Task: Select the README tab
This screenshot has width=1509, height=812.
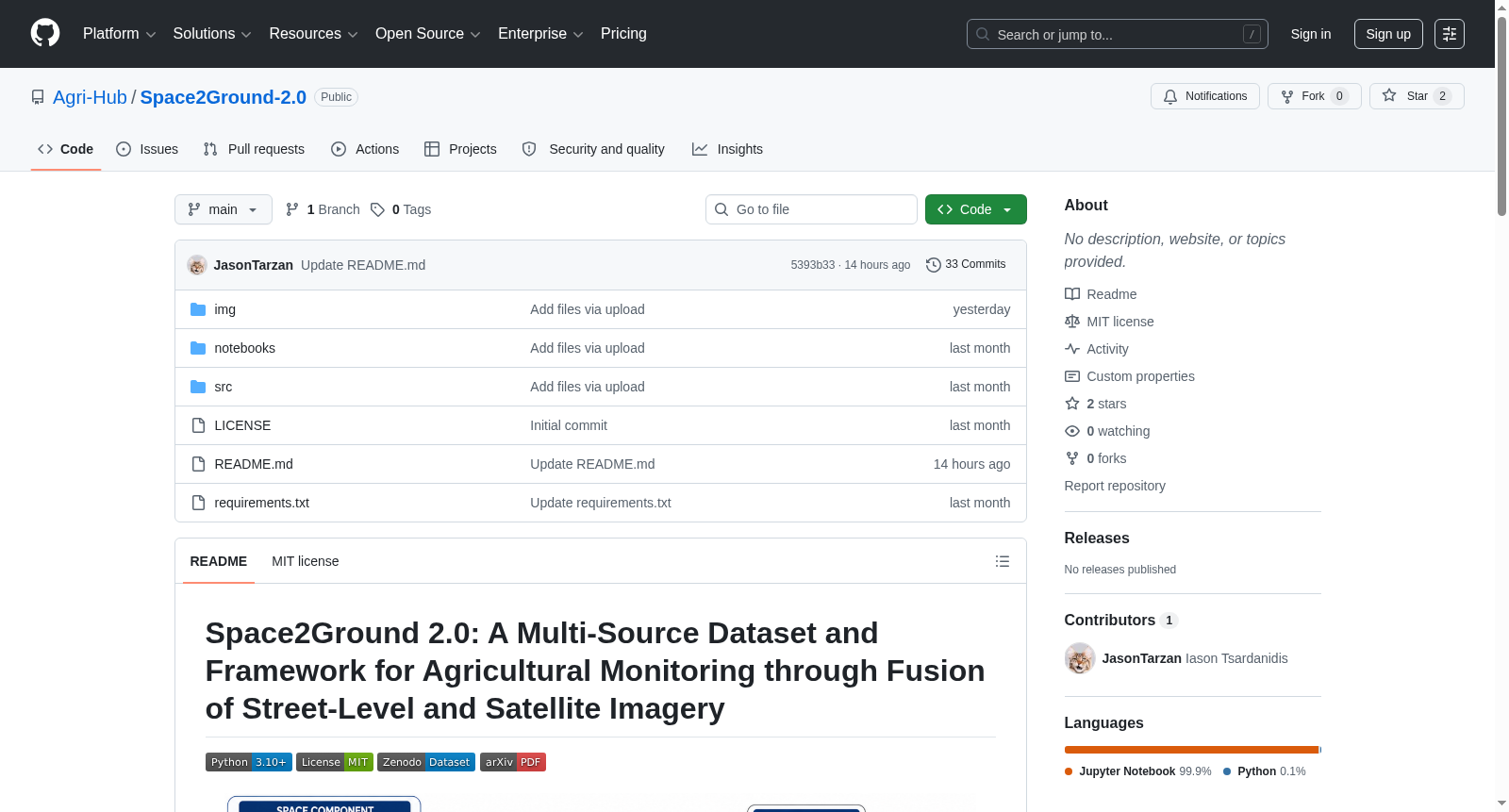Action: click(x=219, y=561)
